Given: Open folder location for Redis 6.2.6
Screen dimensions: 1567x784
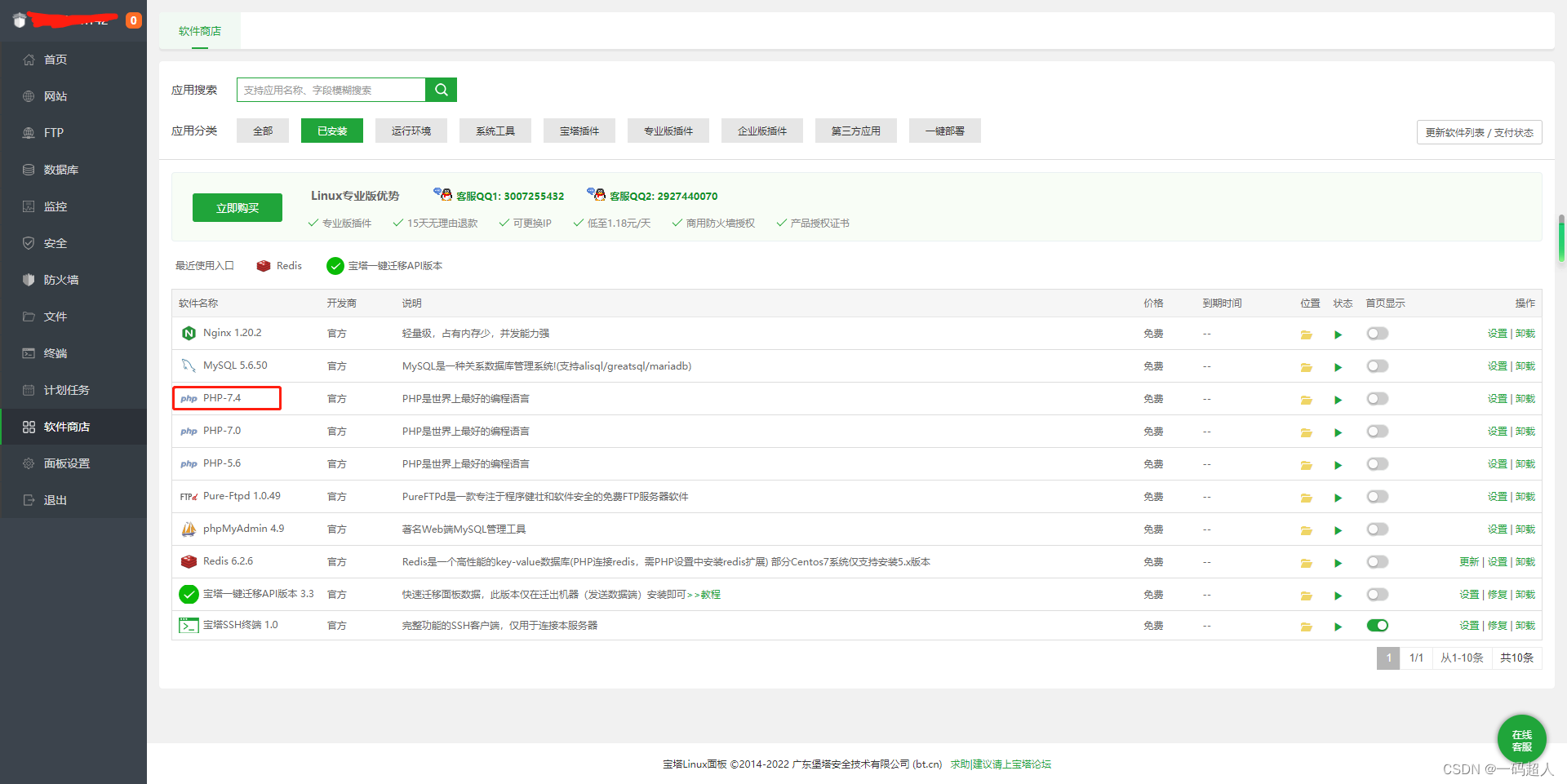Looking at the screenshot, I should [1306, 563].
